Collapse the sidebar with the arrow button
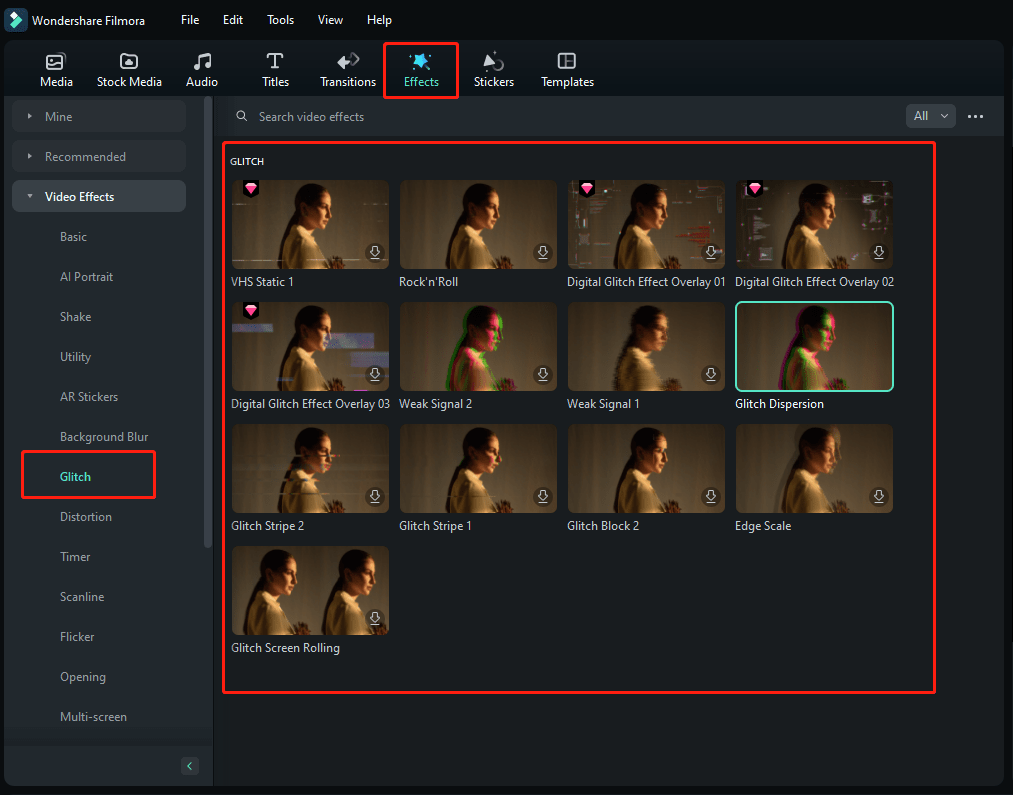 [189, 765]
